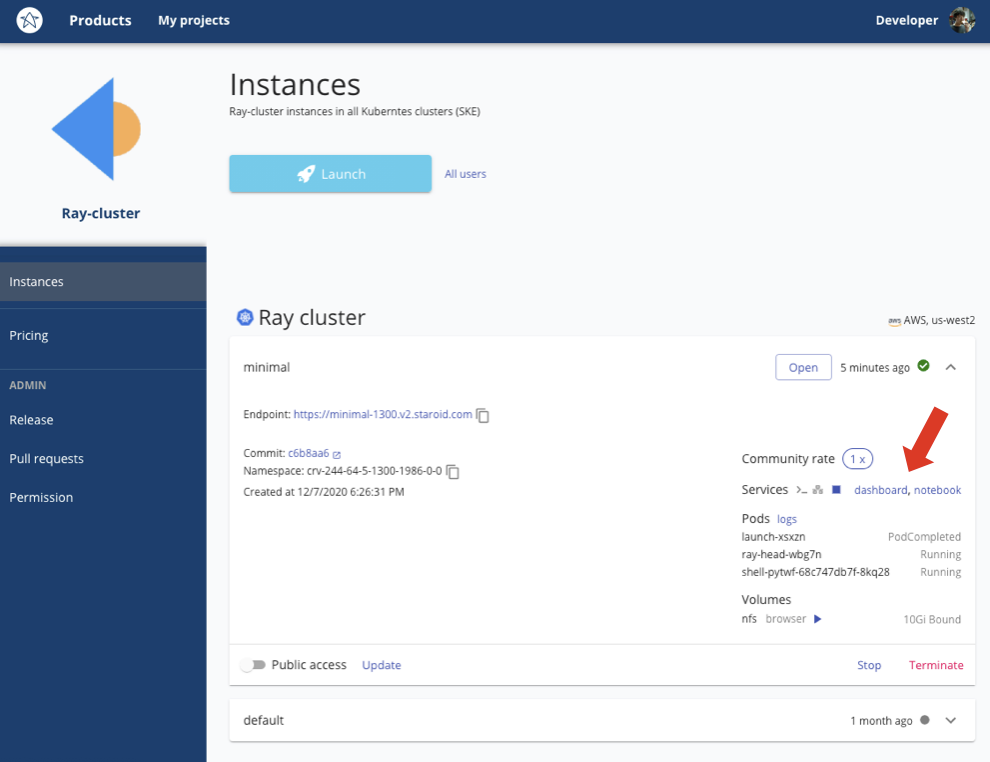Update public access setting

pyautogui.click(x=381, y=665)
